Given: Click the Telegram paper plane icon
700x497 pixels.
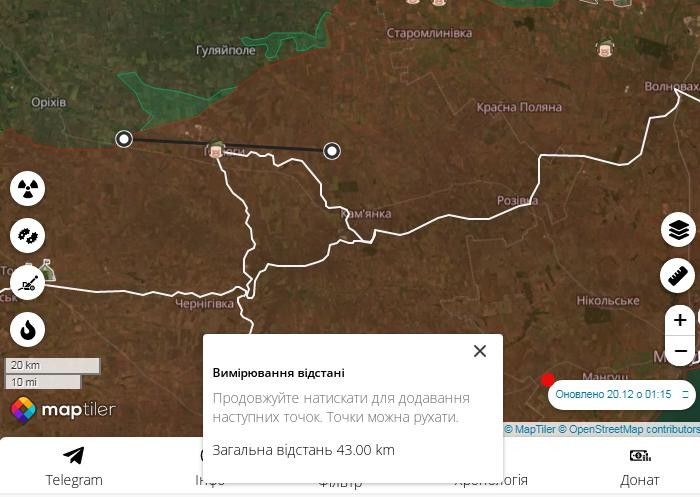Looking at the screenshot, I should click(x=74, y=456).
